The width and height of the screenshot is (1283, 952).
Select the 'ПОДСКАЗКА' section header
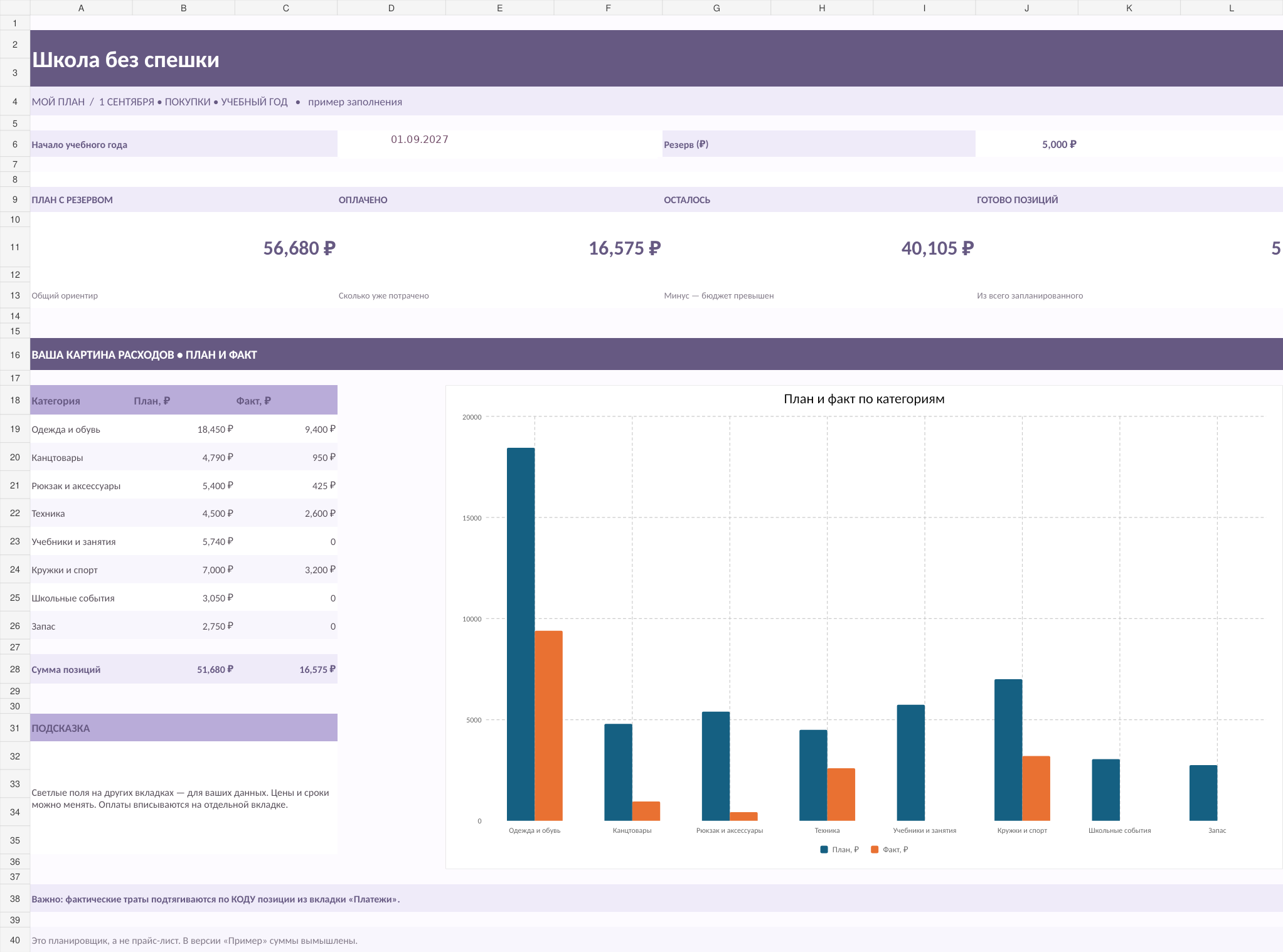pyautogui.click(x=183, y=728)
